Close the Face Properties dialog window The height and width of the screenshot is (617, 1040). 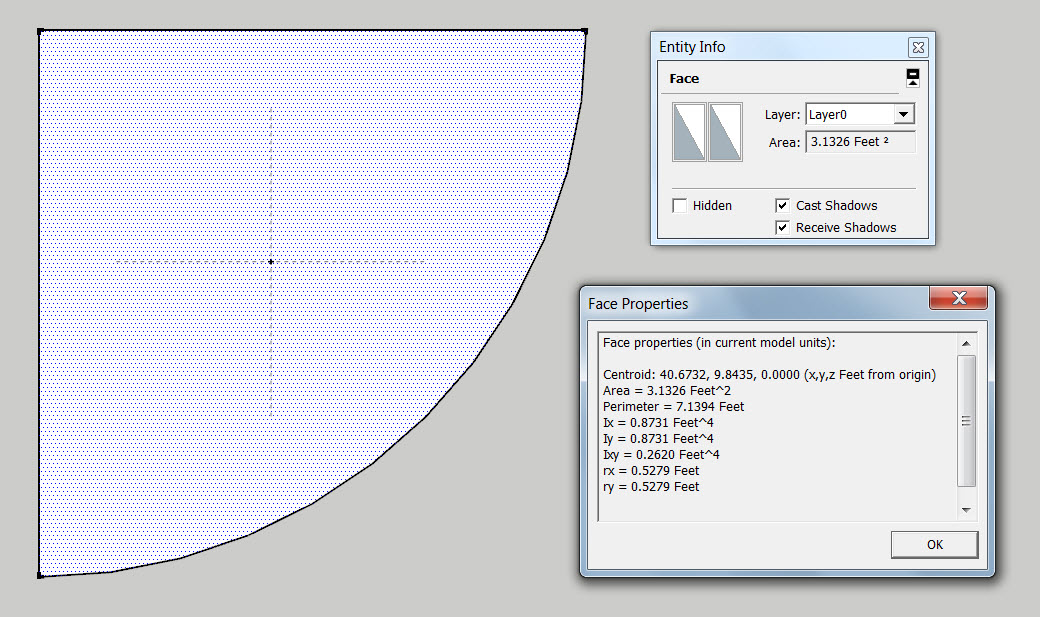(x=959, y=299)
